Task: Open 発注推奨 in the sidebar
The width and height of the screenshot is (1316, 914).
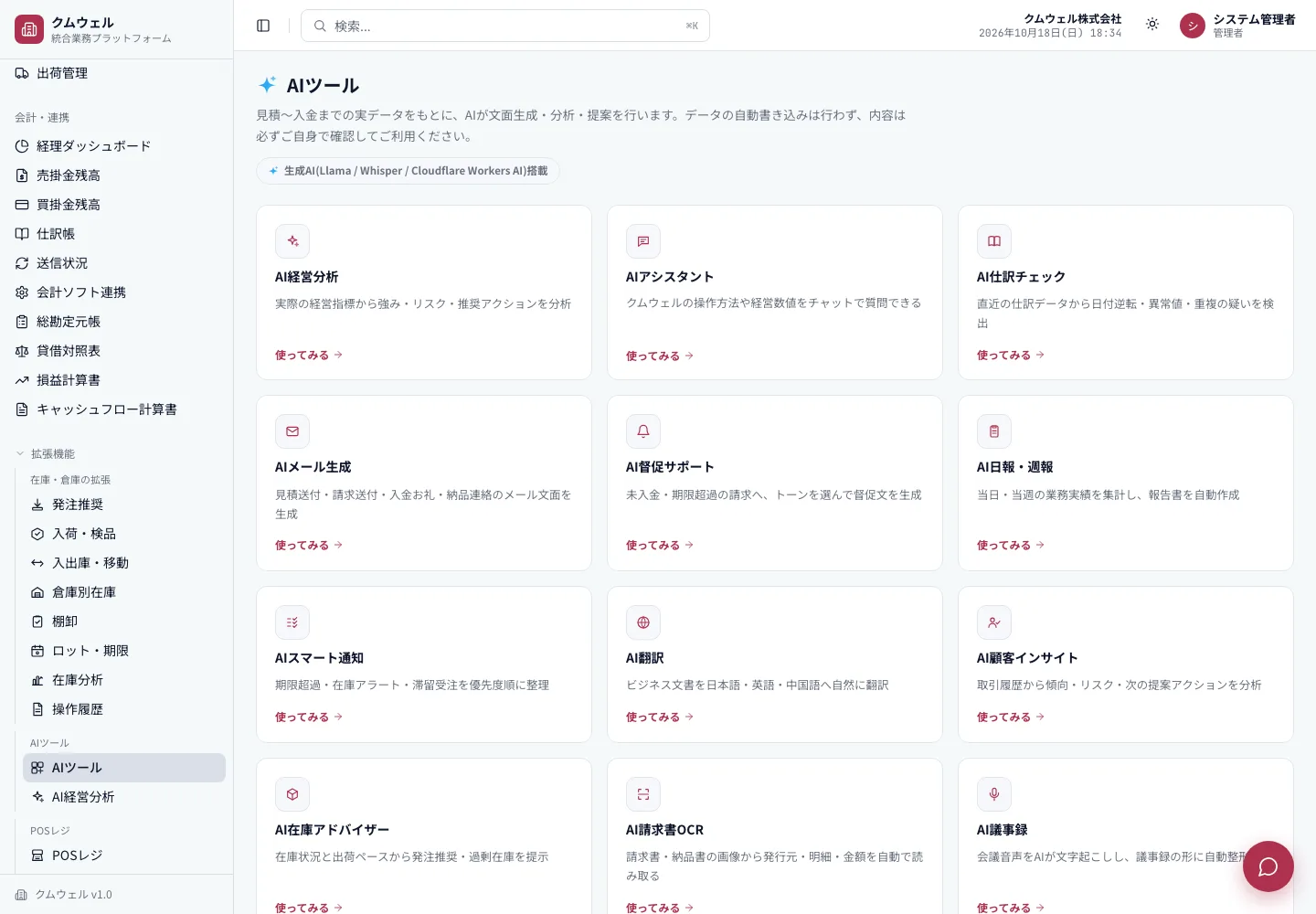Action: click(124, 505)
